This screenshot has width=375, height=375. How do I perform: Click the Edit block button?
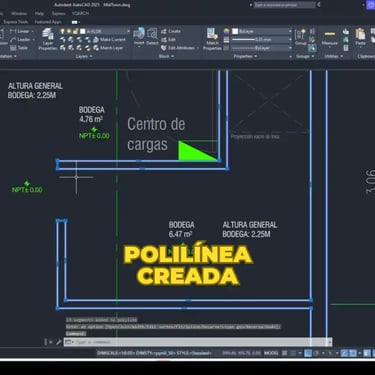click(x=168, y=40)
